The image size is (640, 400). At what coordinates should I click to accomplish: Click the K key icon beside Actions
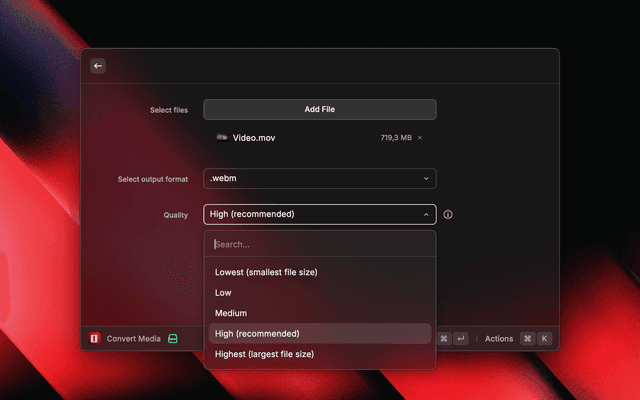click(545, 339)
